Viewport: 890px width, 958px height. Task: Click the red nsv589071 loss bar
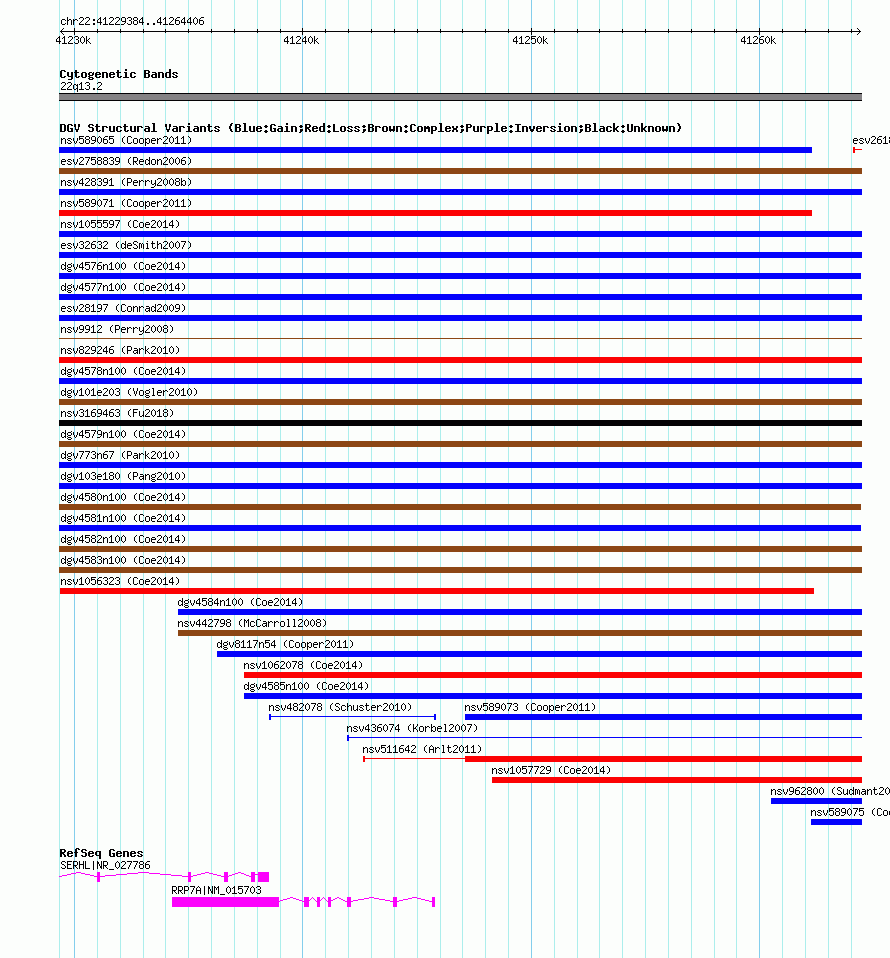(x=436, y=213)
